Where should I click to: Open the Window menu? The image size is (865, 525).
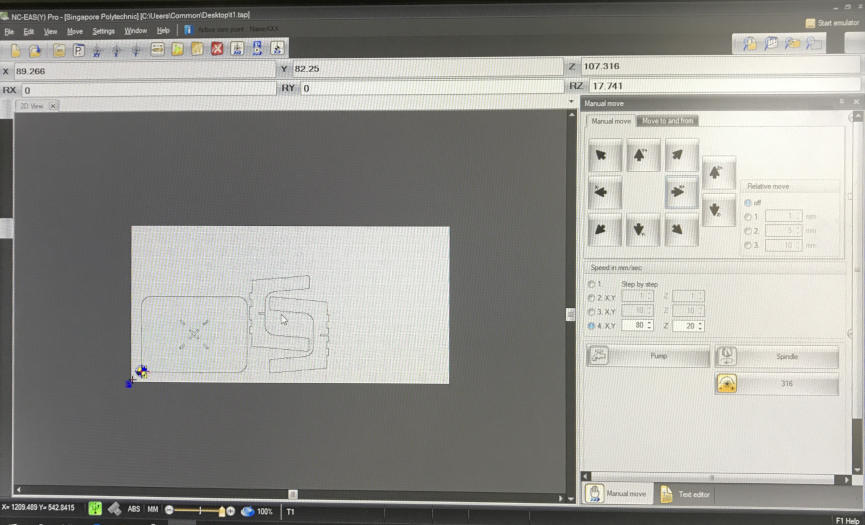pos(136,31)
